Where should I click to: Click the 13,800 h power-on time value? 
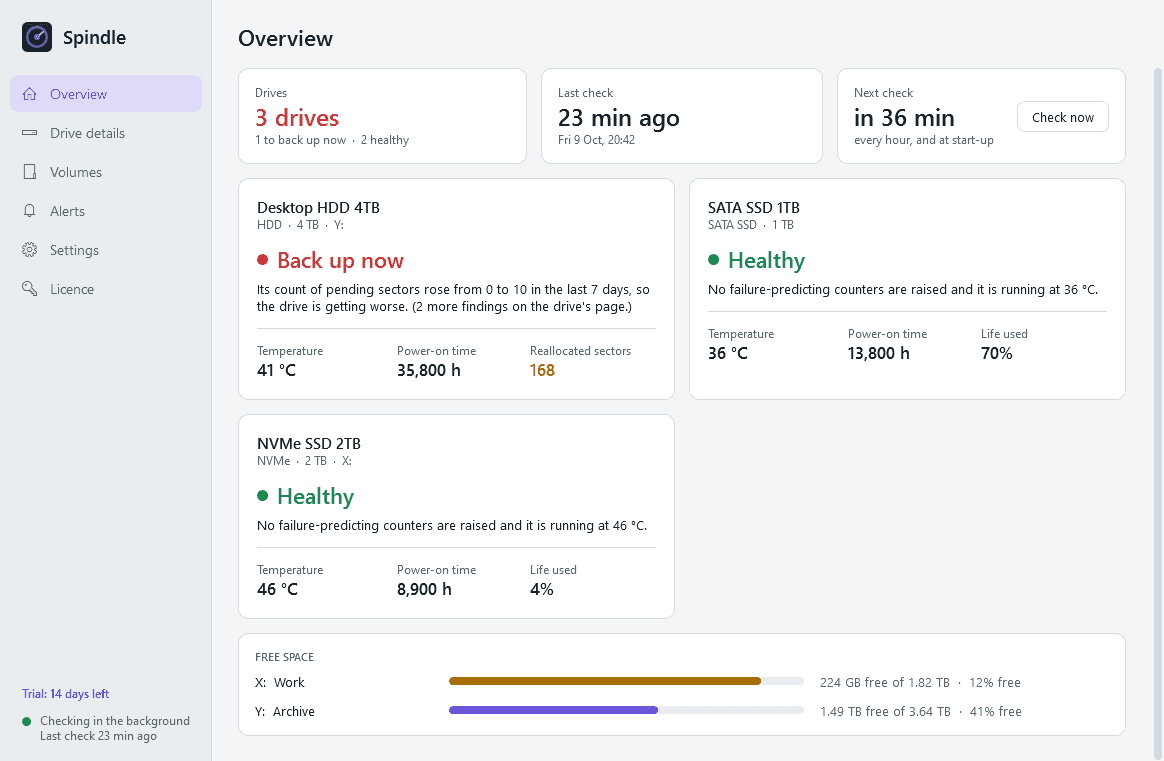(x=878, y=353)
